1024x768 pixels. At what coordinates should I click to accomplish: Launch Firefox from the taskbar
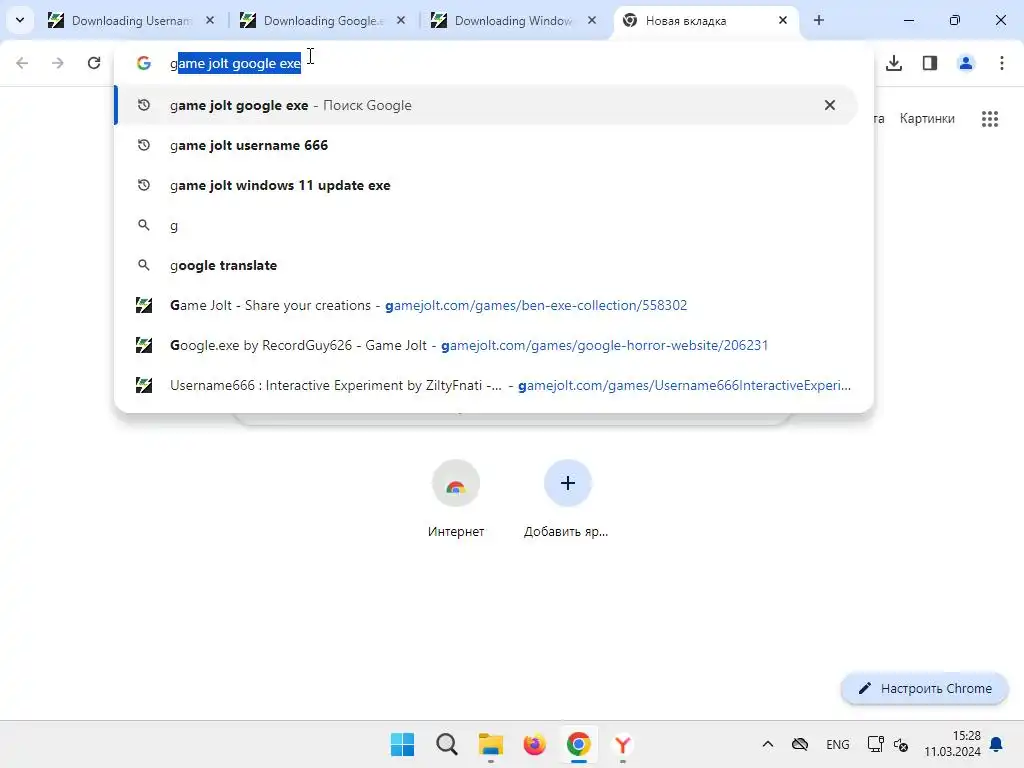tap(534, 744)
